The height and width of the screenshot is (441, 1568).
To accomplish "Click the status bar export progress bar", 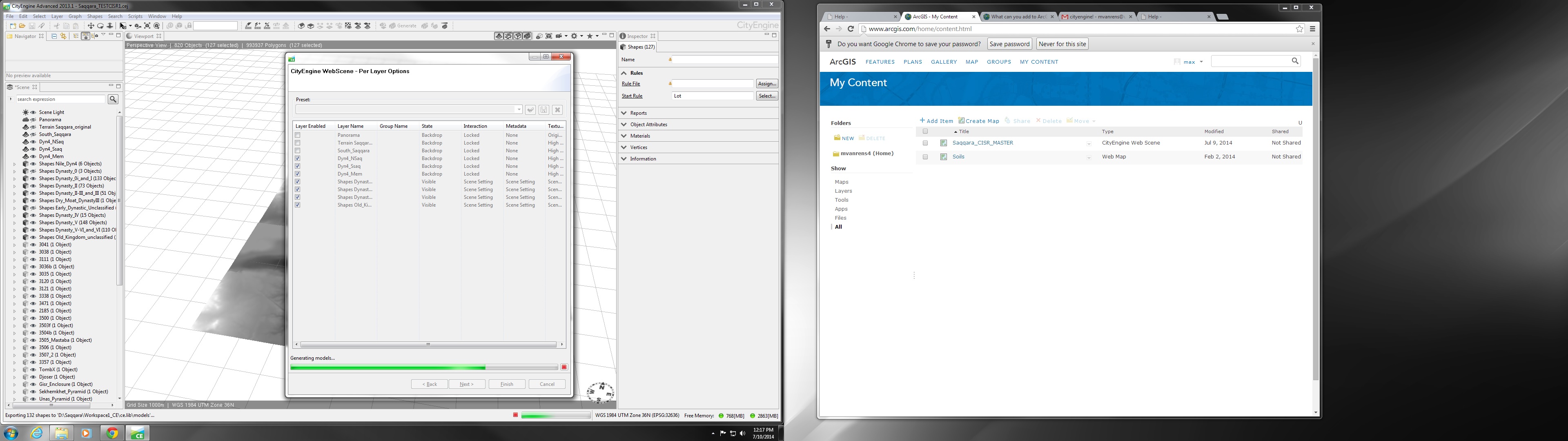I will pos(556,415).
